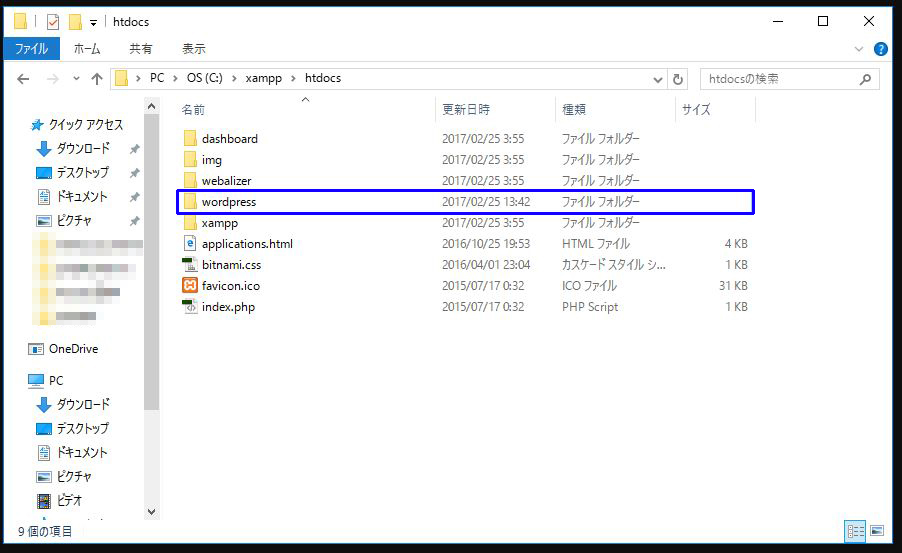The height and width of the screenshot is (553, 902).
Task: Click xampp in the address breadcrumb
Action: click(x=263, y=78)
